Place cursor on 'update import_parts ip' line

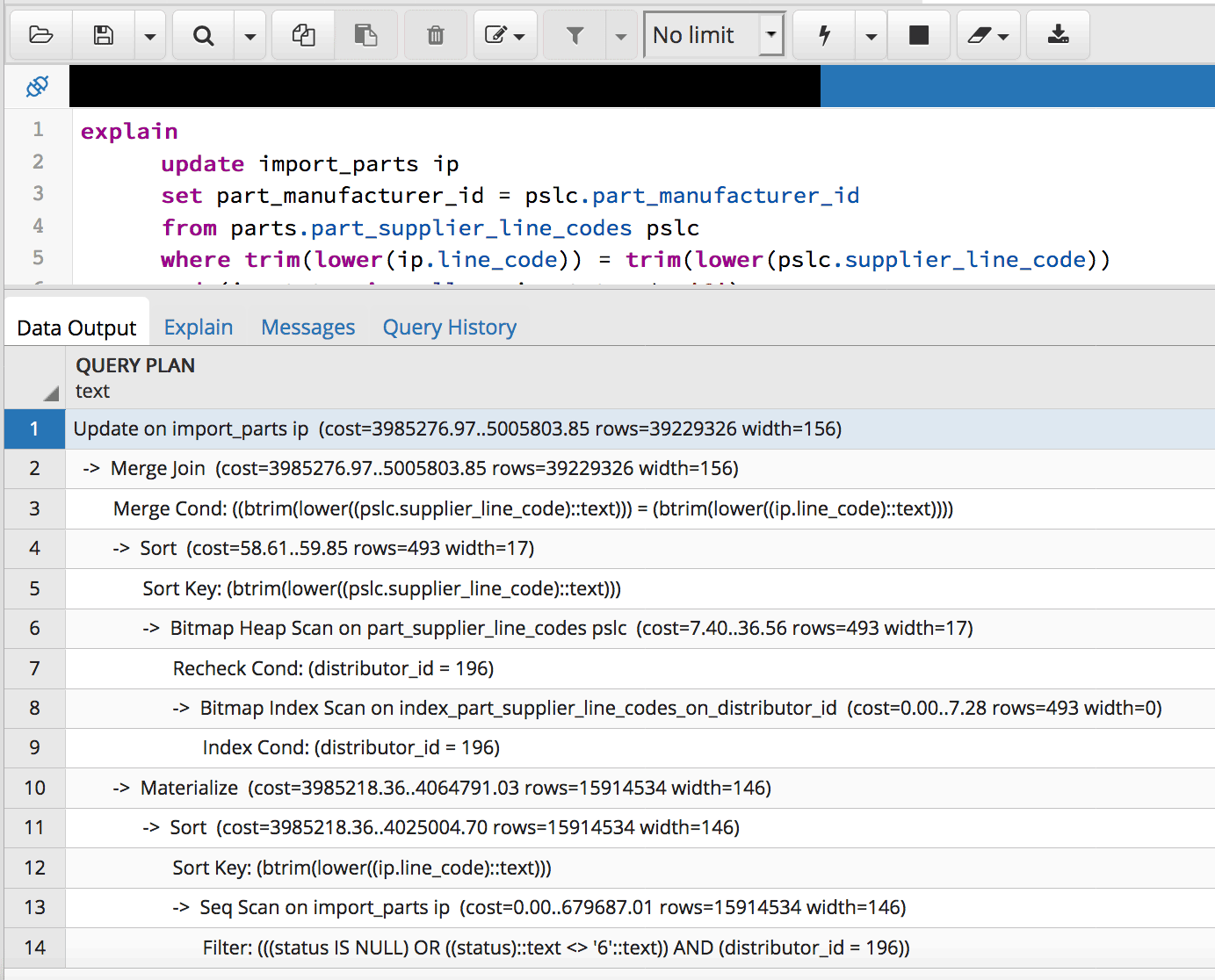tap(310, 164)
